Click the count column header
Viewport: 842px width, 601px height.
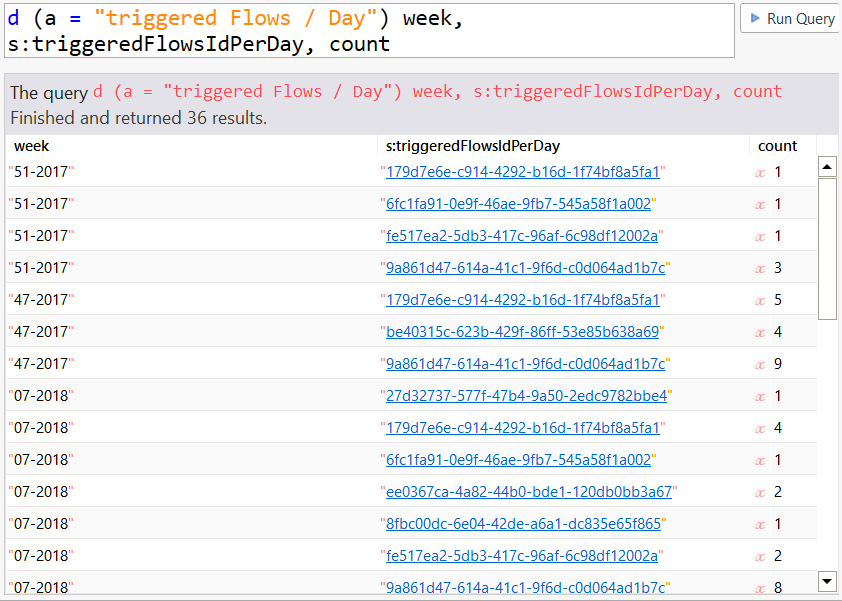click(x=777, y=146)
